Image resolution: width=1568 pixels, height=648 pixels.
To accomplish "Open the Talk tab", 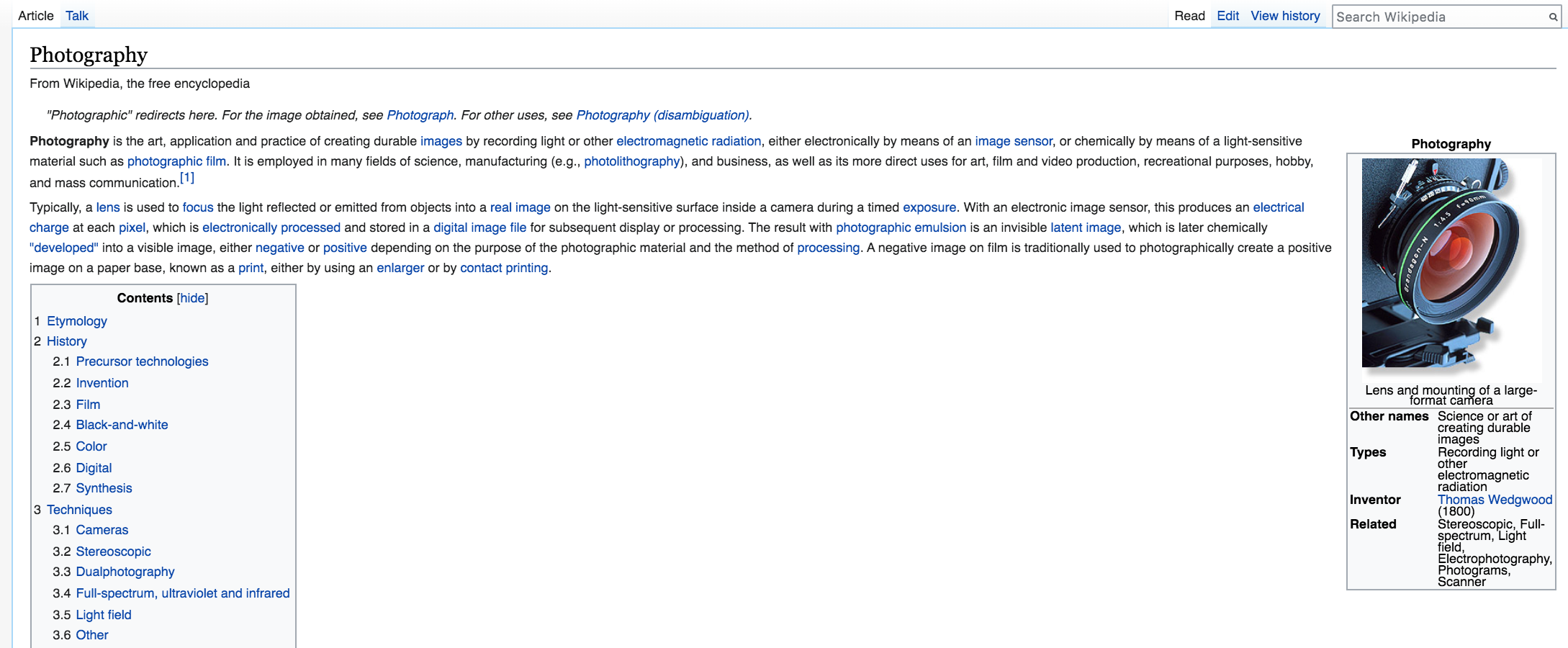I will pyautogui.click(x=76, y=16).
